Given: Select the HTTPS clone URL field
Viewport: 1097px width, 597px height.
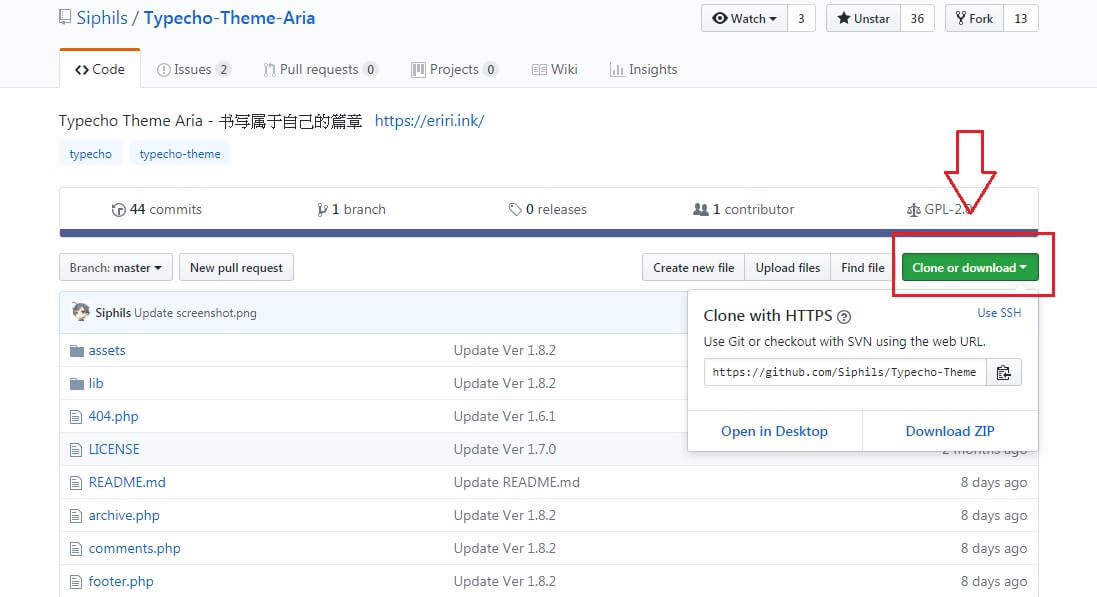Looking at the screenshot, I should coord(845,372).
